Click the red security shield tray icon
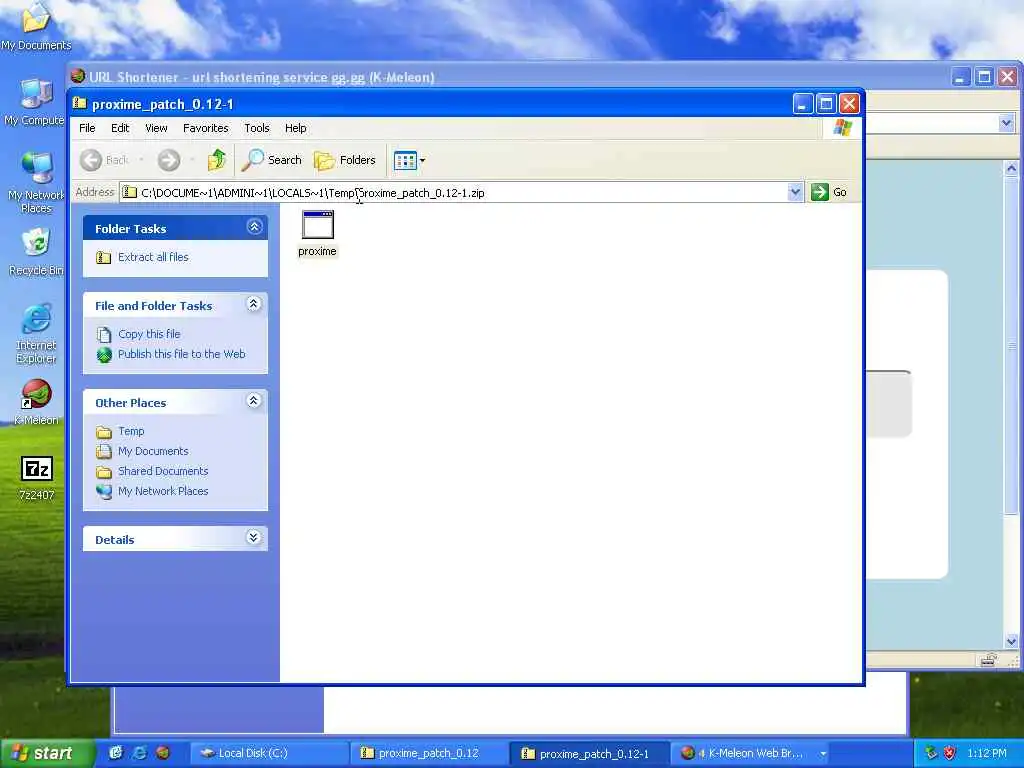Screen dimensions: 1024x768 click(x=950, y=753)
